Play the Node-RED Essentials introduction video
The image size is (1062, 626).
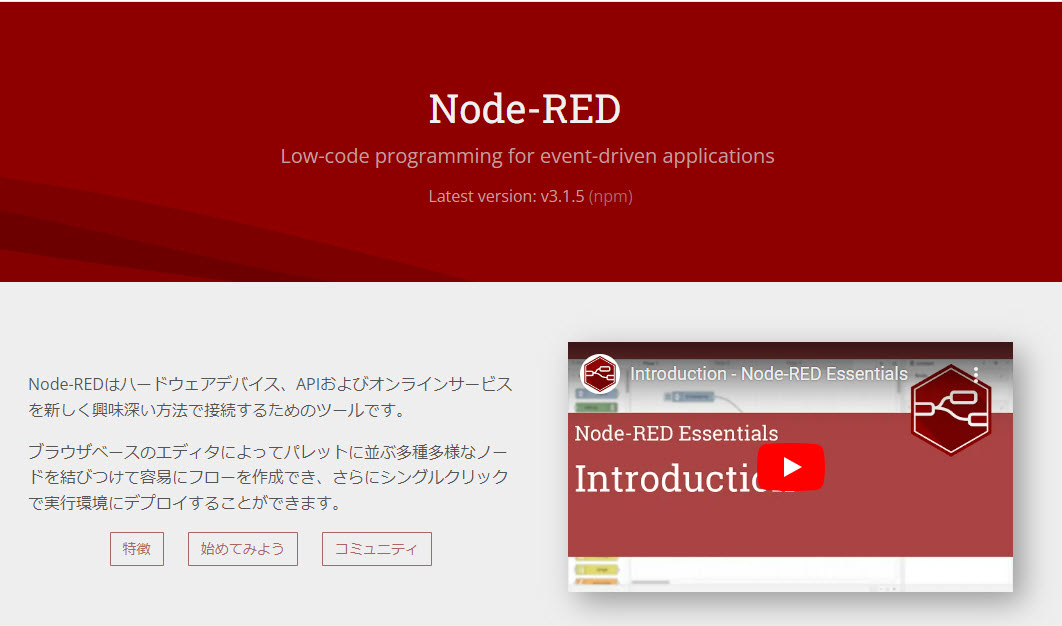790,467
